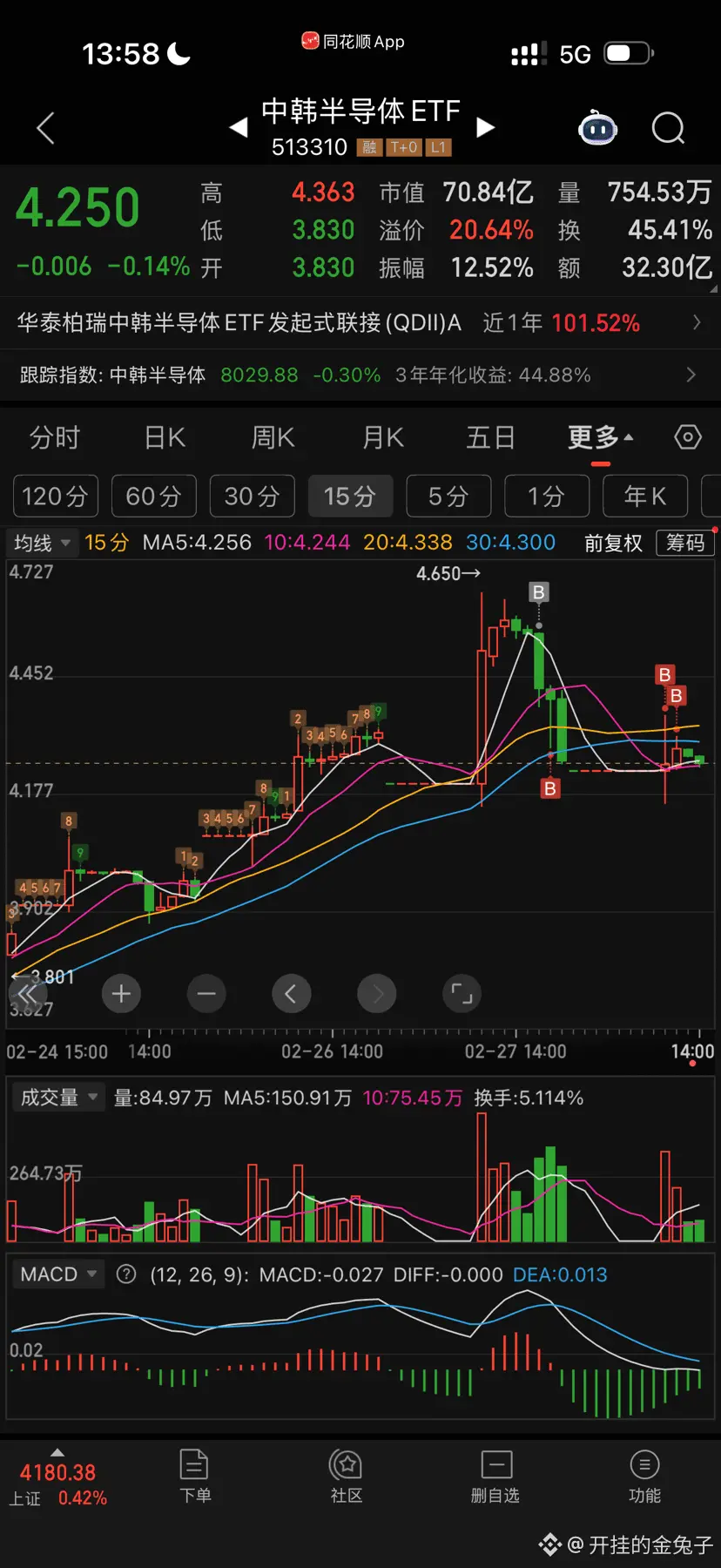Expand the 更多 tab menu
The height and width of the screenshot is (1568, 721).
point(600,437)
